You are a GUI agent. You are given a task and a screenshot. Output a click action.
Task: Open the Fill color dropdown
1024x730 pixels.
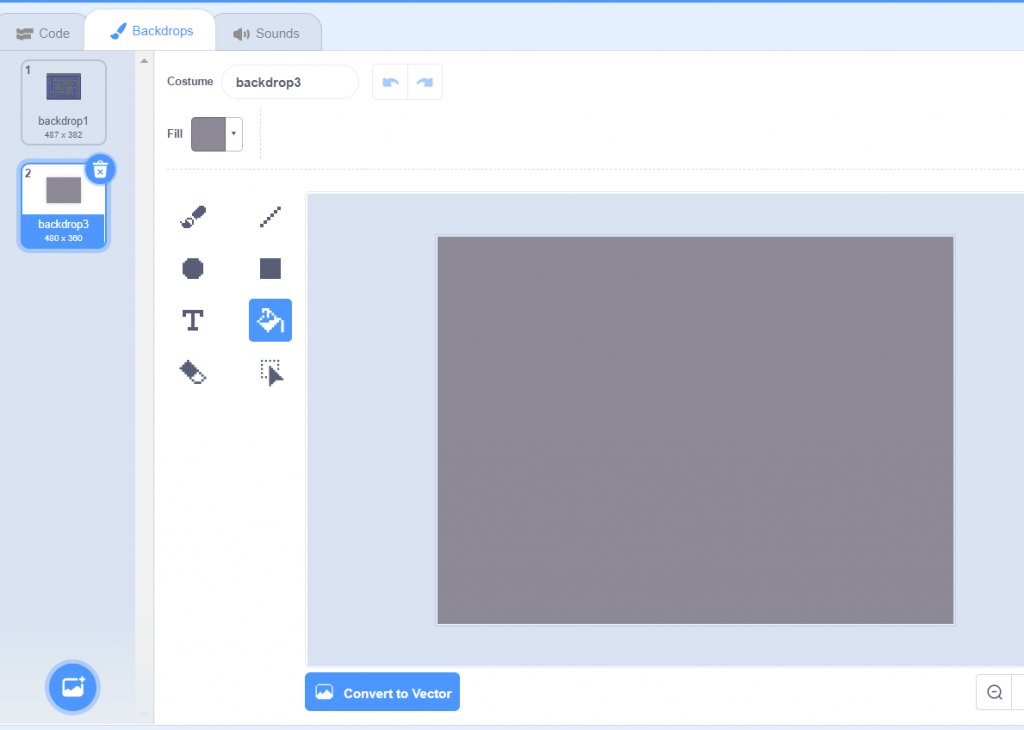coord(233,133)
